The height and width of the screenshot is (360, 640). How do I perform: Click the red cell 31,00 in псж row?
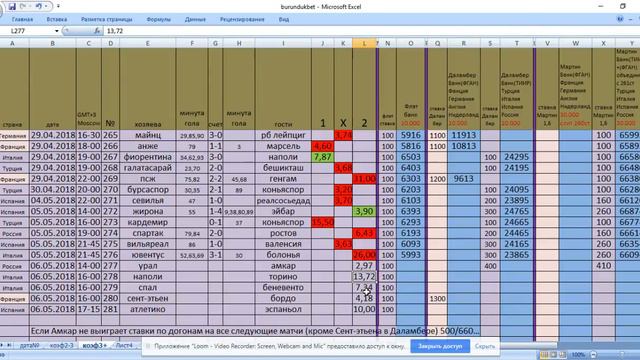pyautogui.click(x=364, y=179)
